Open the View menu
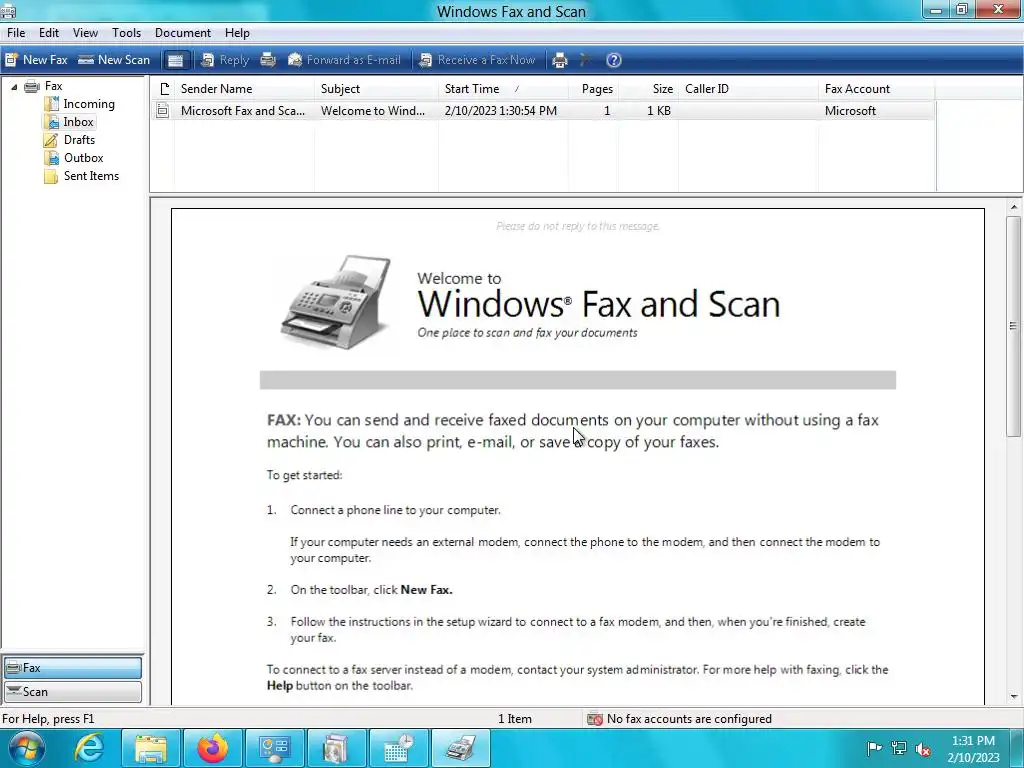 [x=85, y=33]
